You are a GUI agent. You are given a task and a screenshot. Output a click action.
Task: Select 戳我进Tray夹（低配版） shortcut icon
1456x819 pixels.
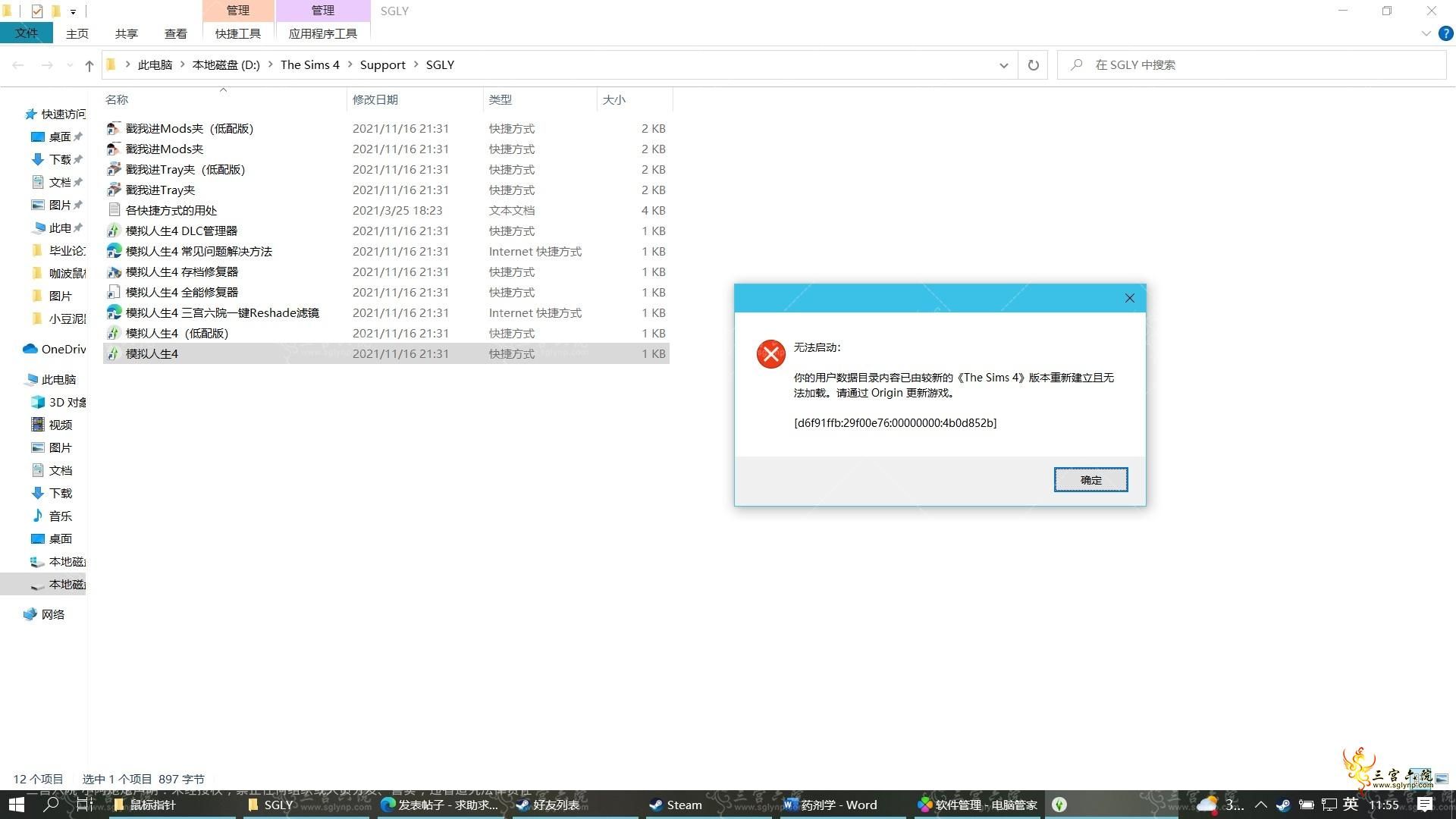click(114, 169)
